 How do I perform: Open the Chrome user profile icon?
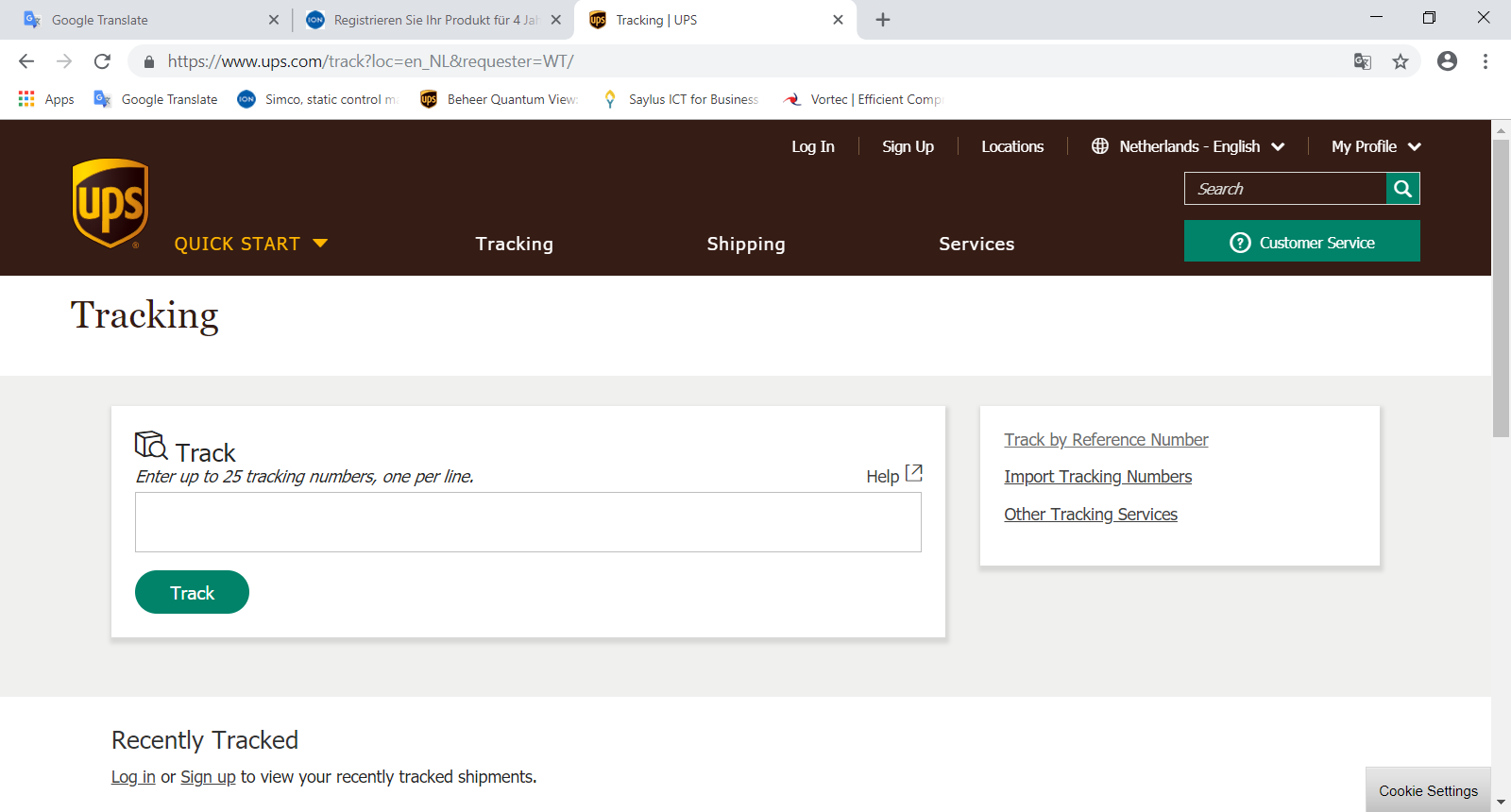[1447, 61]
